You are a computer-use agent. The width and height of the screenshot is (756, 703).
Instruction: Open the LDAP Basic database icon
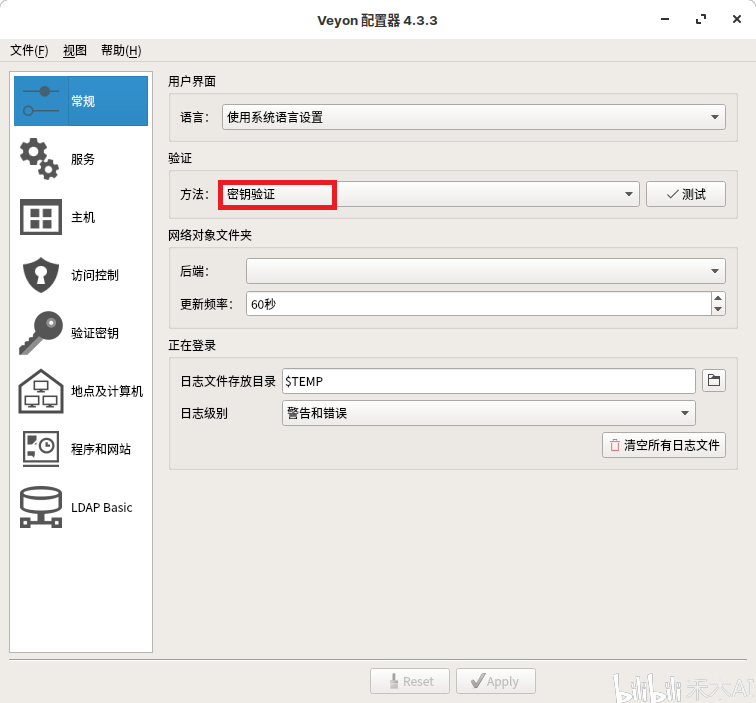41,507
